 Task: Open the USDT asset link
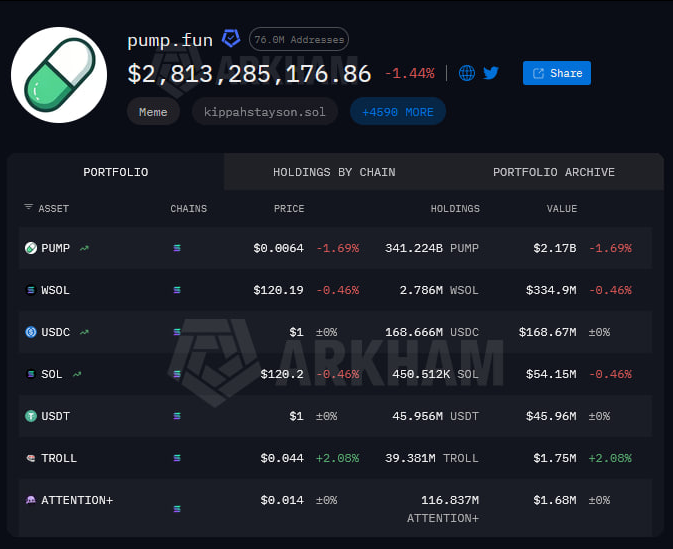coord(55,416)
